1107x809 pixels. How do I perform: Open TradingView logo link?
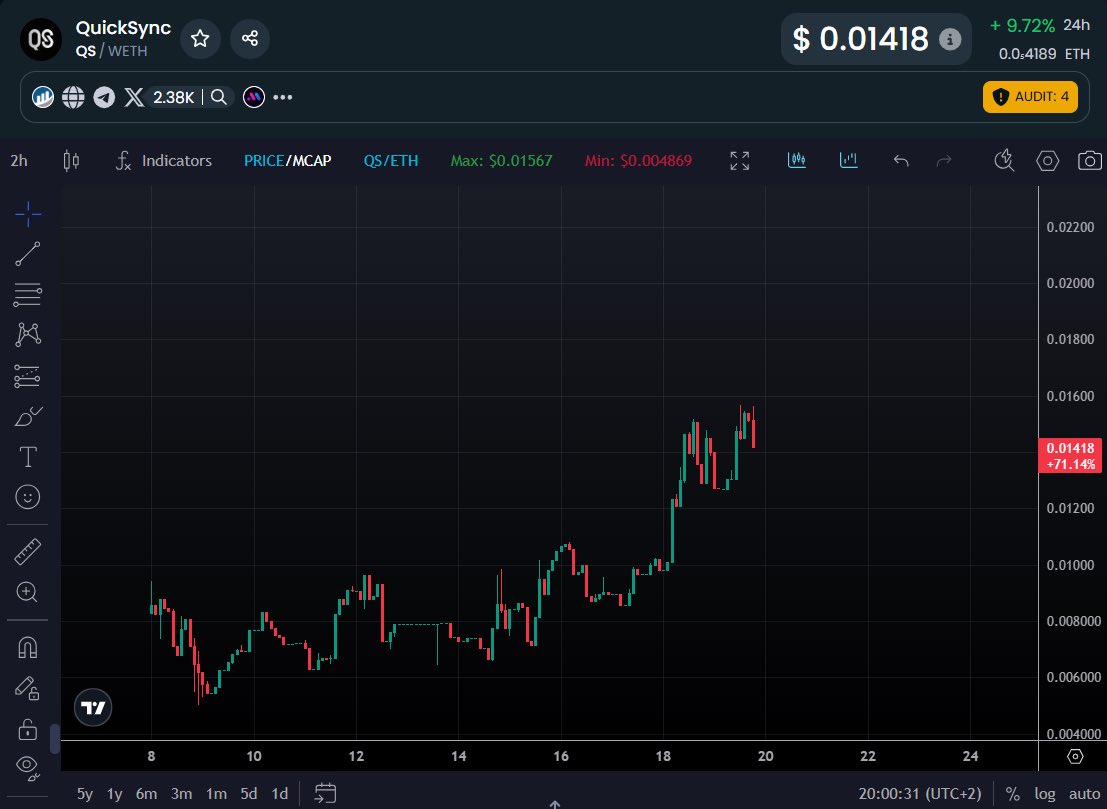[x=93, y=707]
